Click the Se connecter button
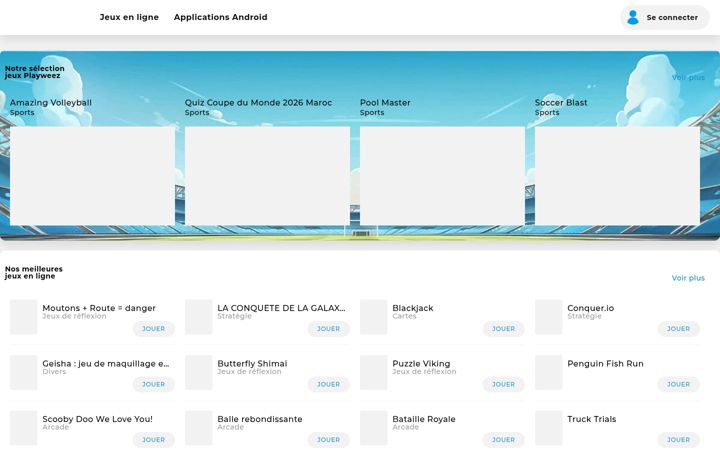Image resolution: width=720 pixels, height=450 pixels. (664, 17)
